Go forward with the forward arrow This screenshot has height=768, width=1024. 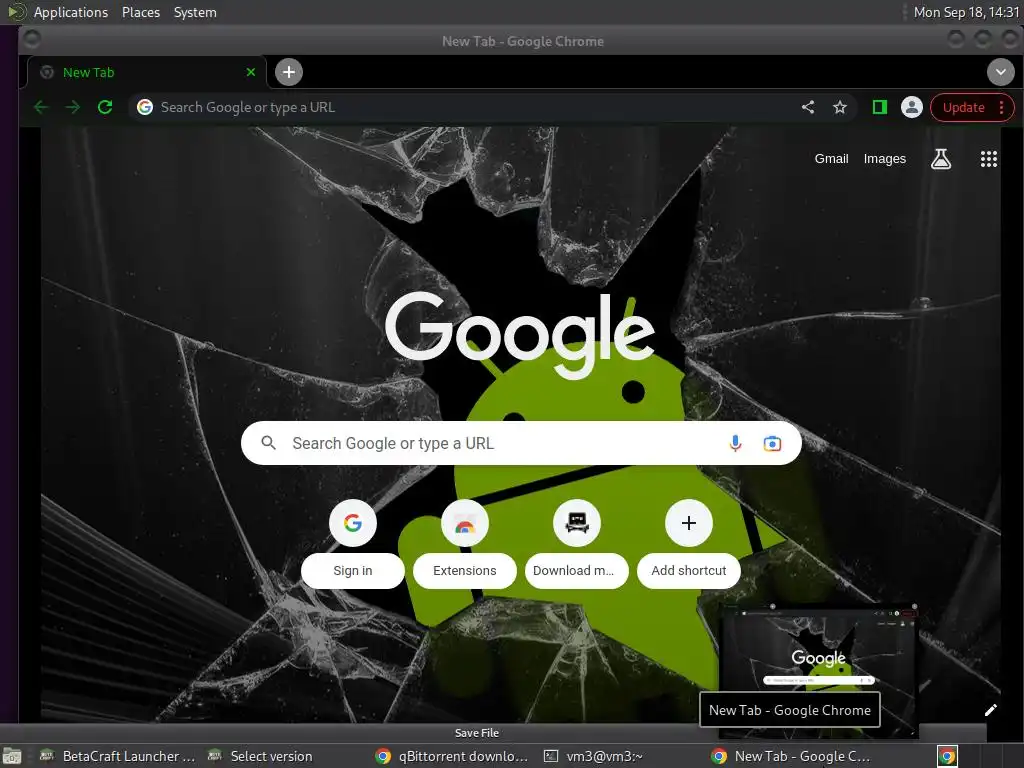click(x=72, y=107)
